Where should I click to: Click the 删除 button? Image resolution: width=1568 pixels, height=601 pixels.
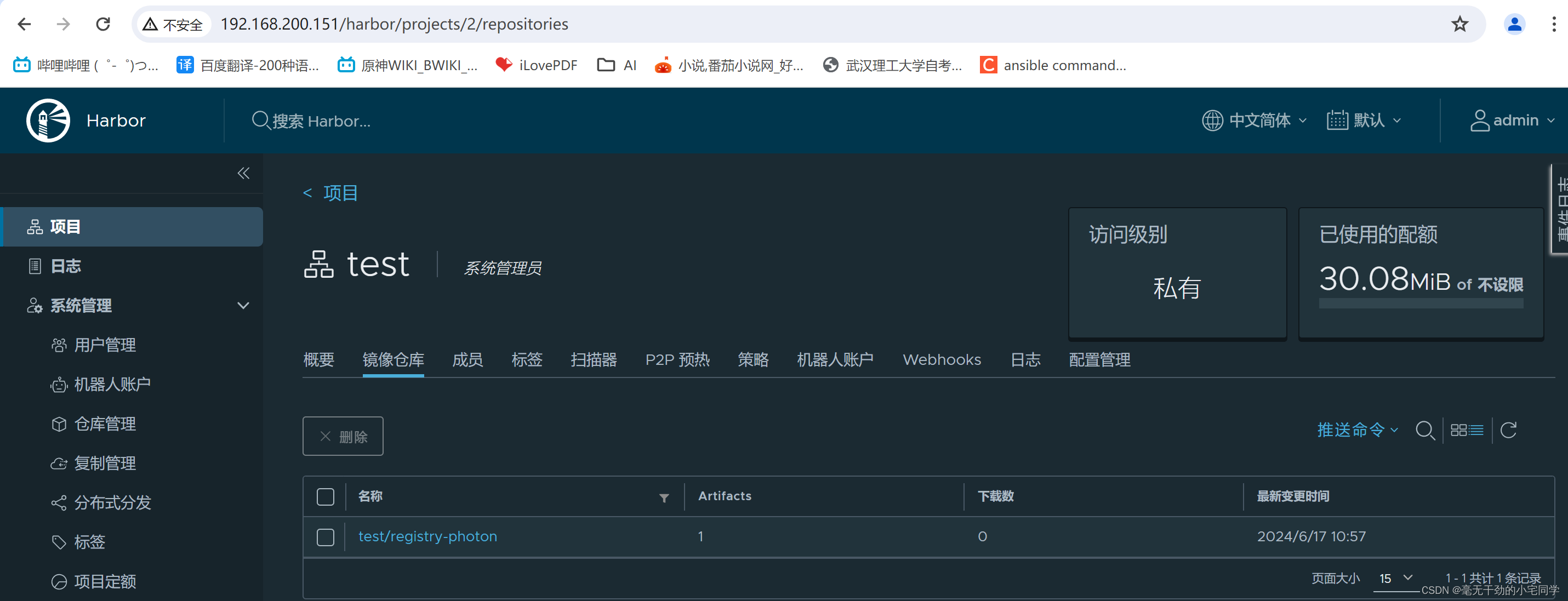pyautogui.click(x=343, y=436)
